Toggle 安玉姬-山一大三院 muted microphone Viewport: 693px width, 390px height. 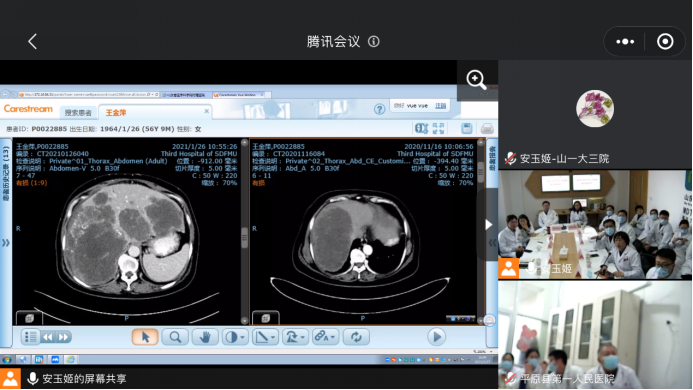click(510, 158)
